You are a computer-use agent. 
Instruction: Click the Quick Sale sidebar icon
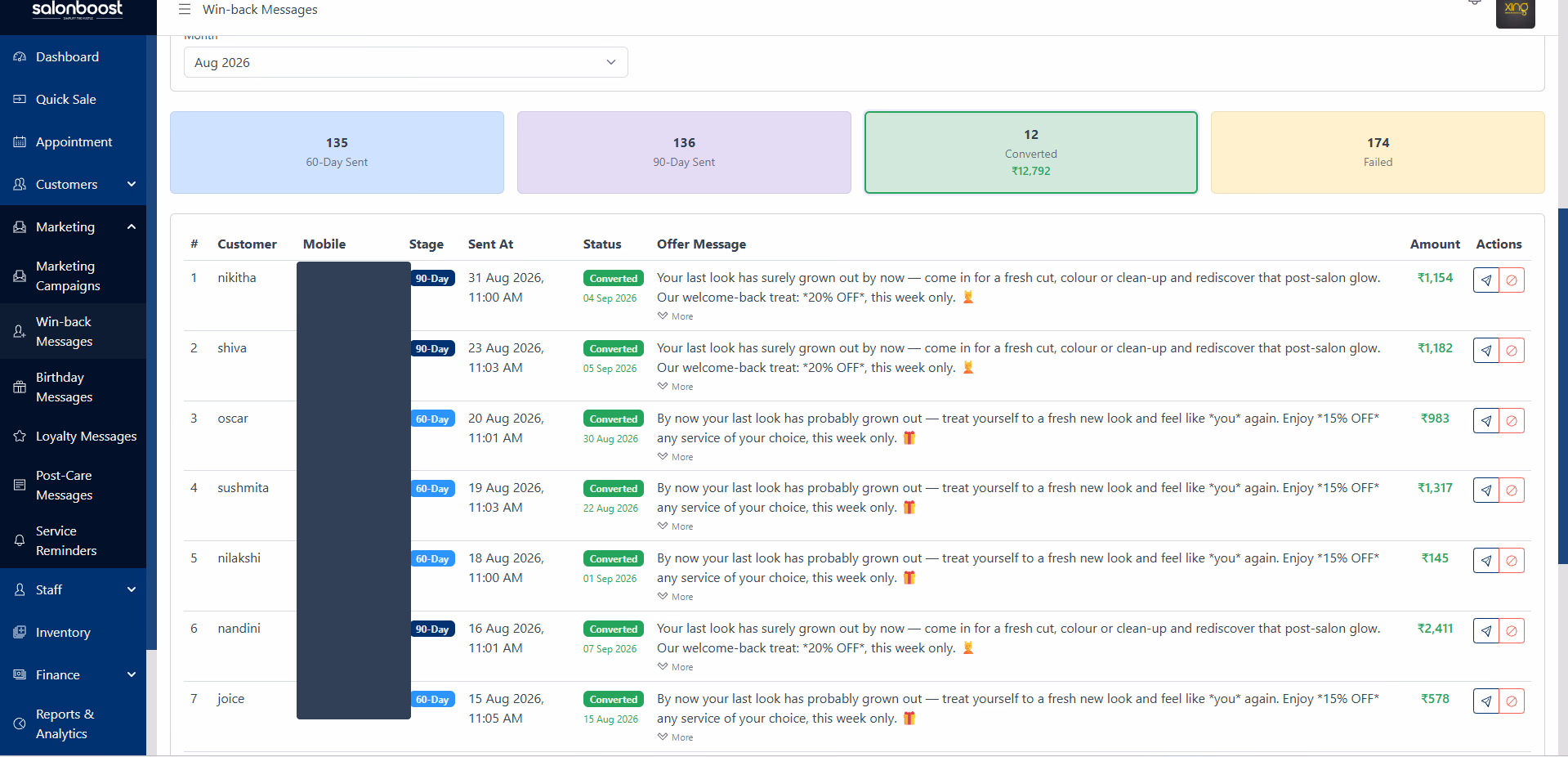(20, 100)
